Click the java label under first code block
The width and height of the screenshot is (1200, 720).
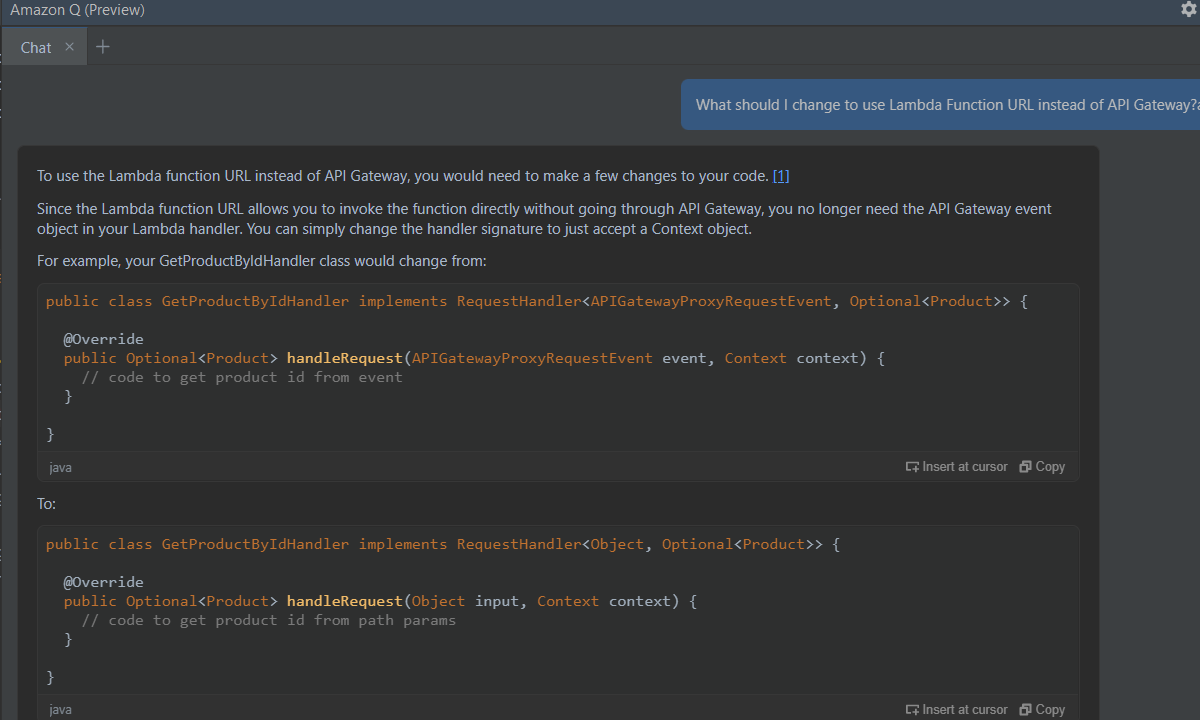point(60,467)
